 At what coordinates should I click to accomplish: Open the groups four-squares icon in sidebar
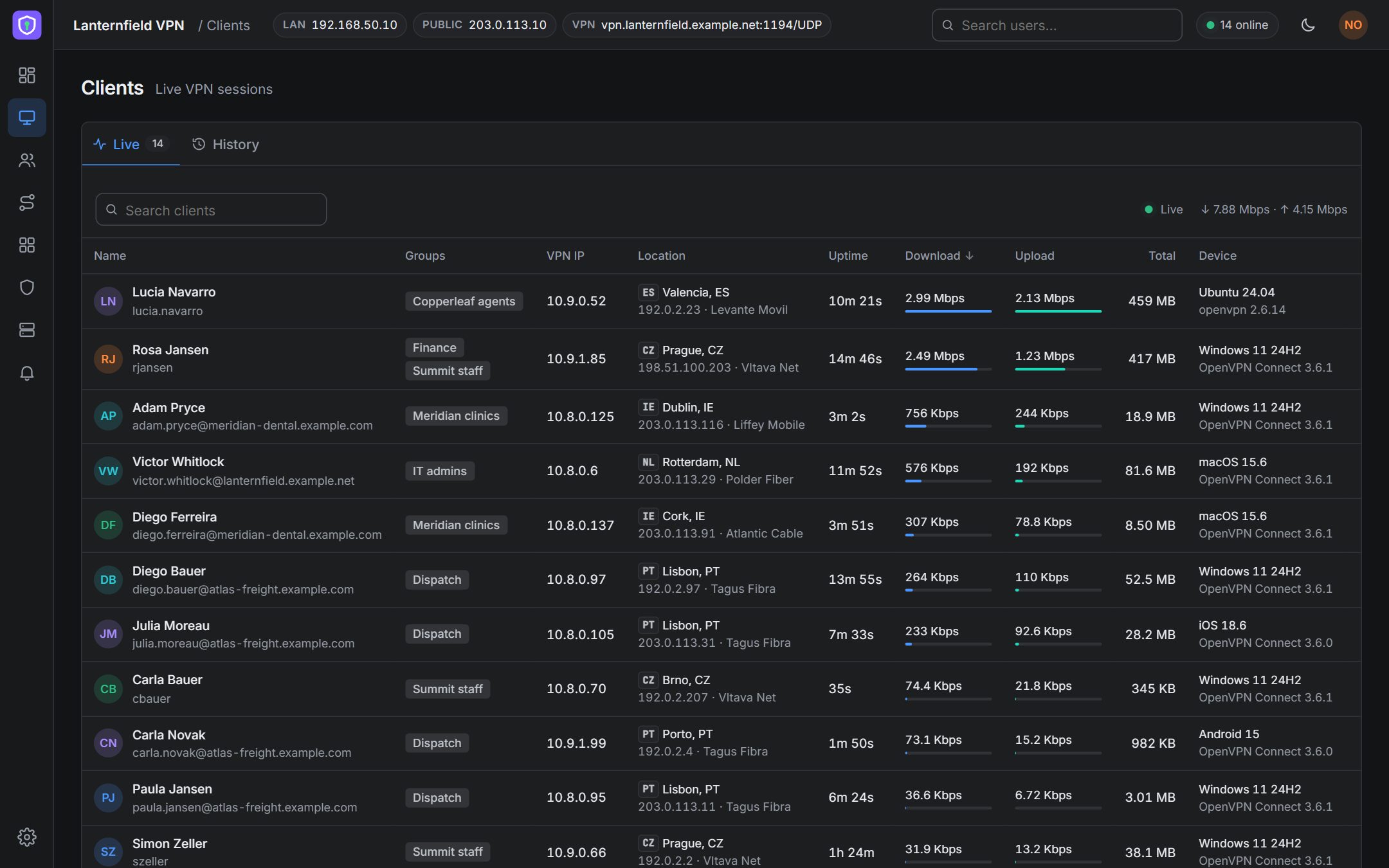pyautogui.click(x=27, y=245)
